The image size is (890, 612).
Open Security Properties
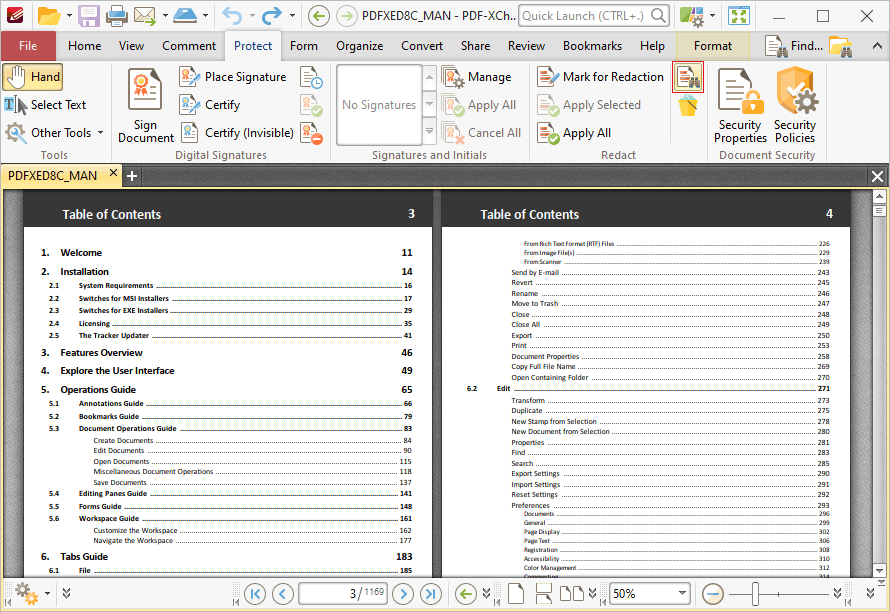(740, 105)
